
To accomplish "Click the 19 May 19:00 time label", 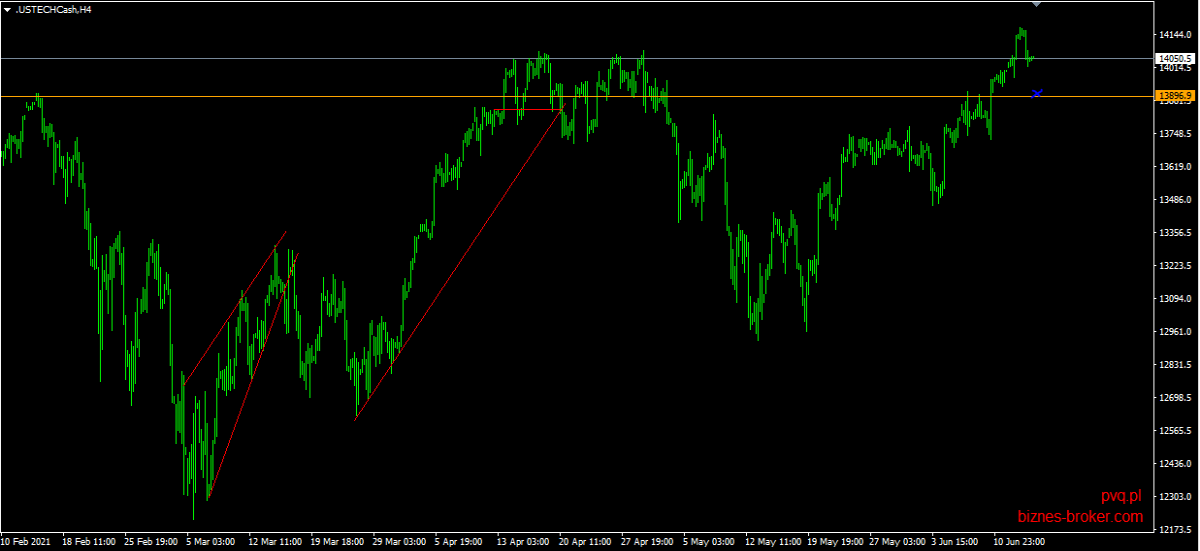I will (x=834, y=542).
